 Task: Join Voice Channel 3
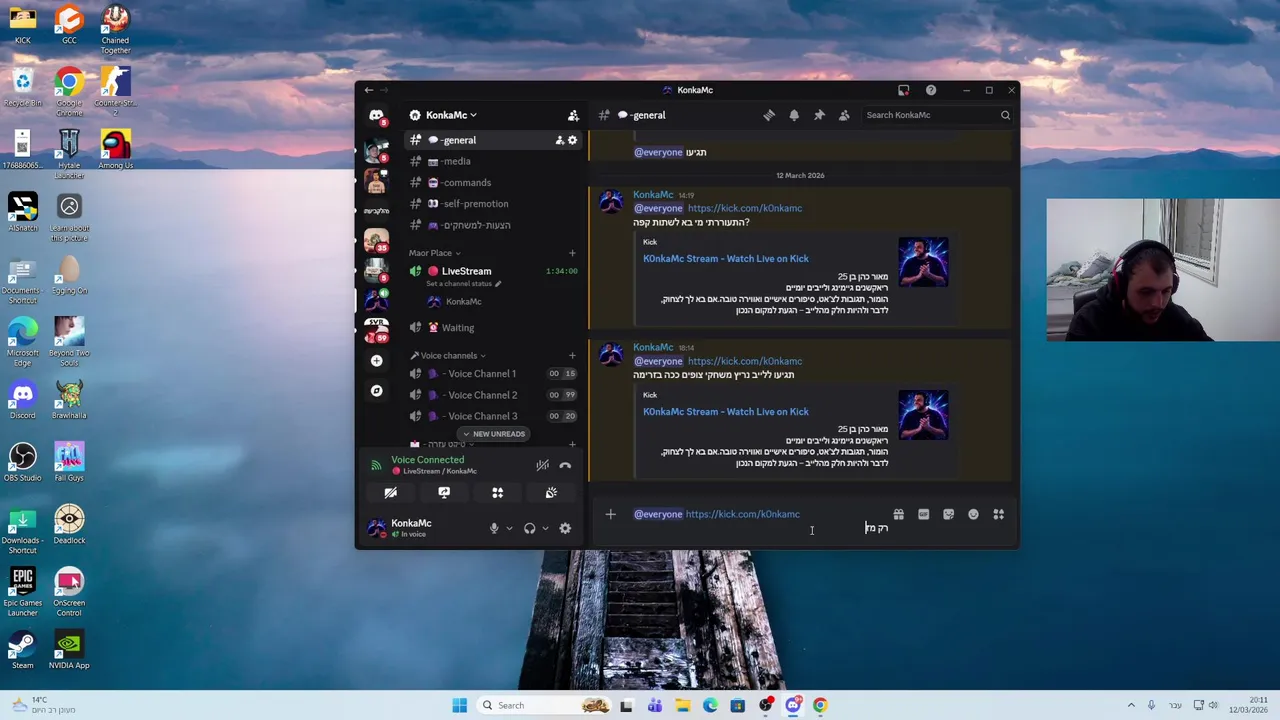click(493, 416)
